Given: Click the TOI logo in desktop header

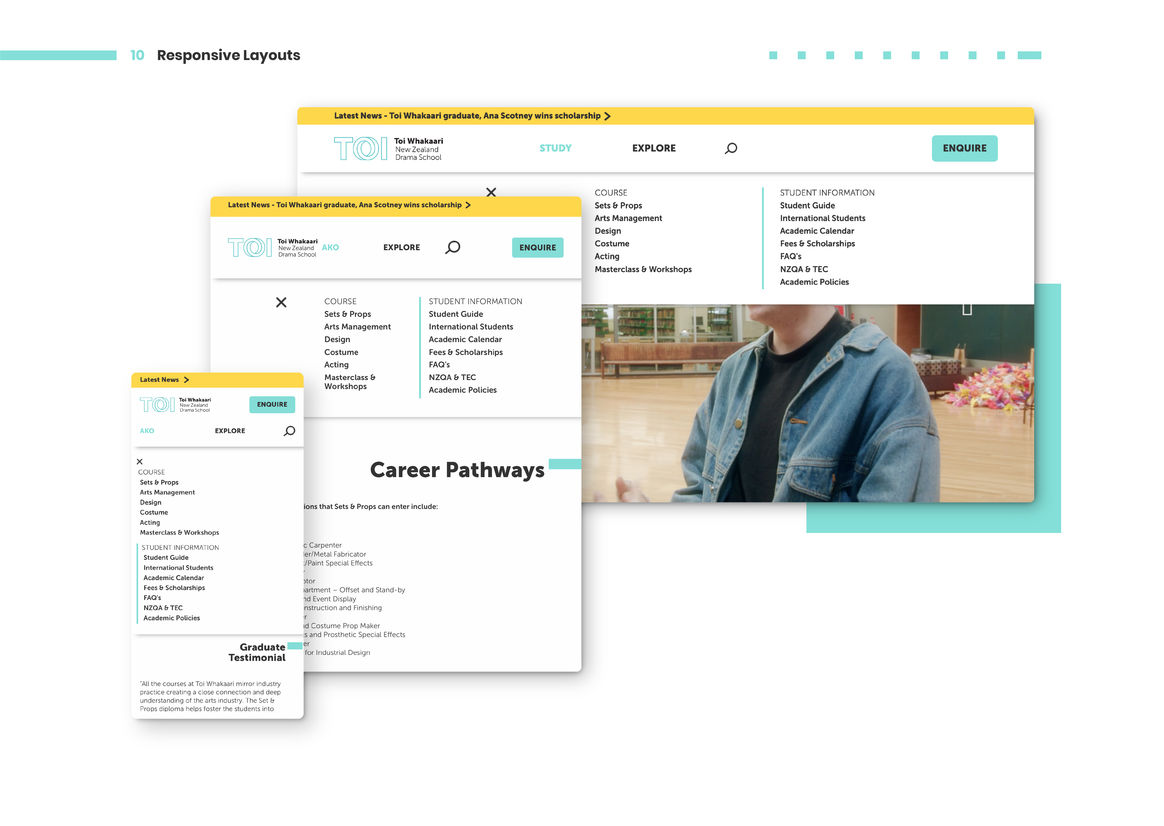Looking at the screenshot, I should click(x=360, y=148).
